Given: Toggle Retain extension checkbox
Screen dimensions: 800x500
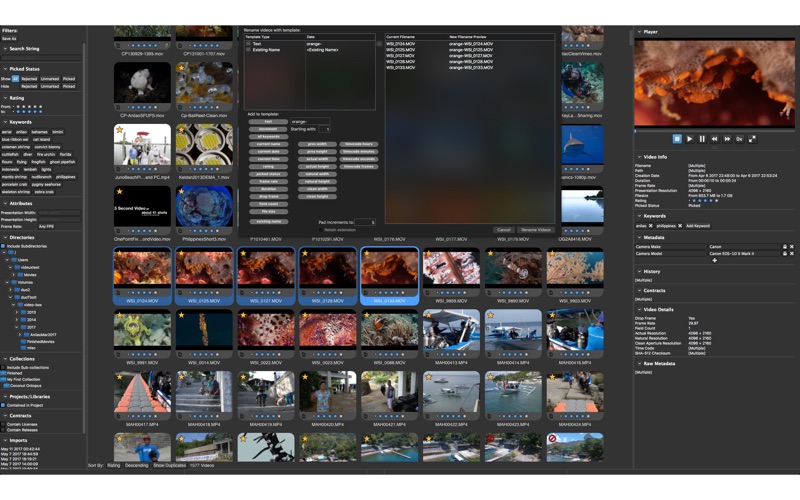Looking at the screenshot, I should pos(321,230).
